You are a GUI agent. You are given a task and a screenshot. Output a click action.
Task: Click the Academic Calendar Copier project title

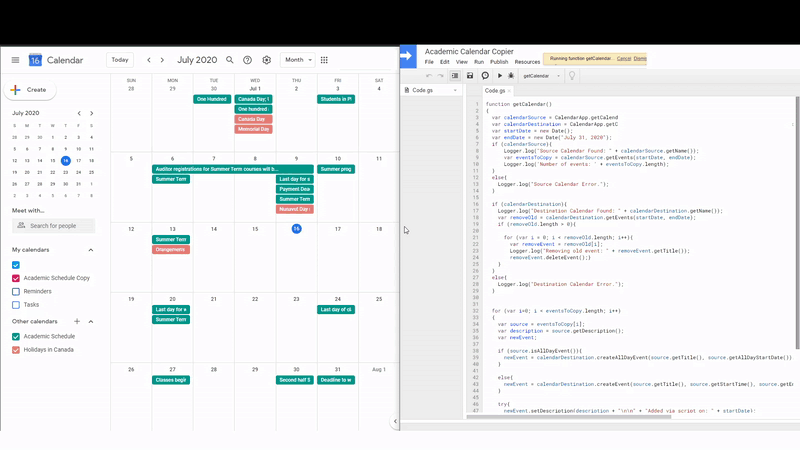pyautogui.click(x=469, y=52)
